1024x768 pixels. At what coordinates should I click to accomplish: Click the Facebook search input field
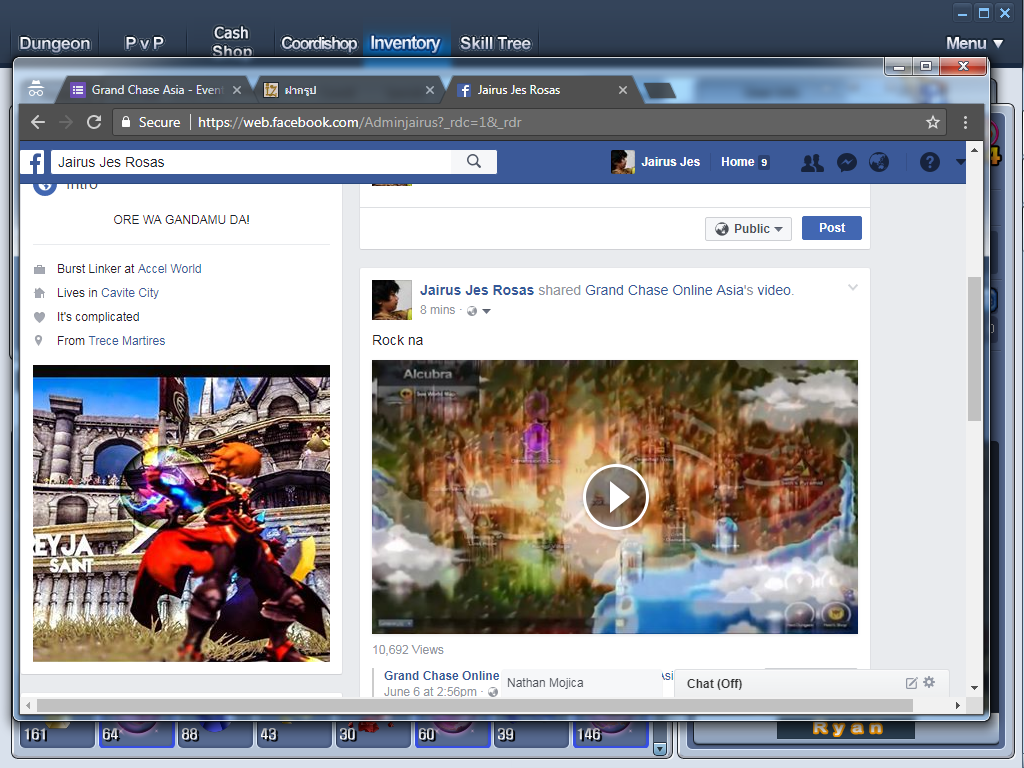click(x=251, y=162)
